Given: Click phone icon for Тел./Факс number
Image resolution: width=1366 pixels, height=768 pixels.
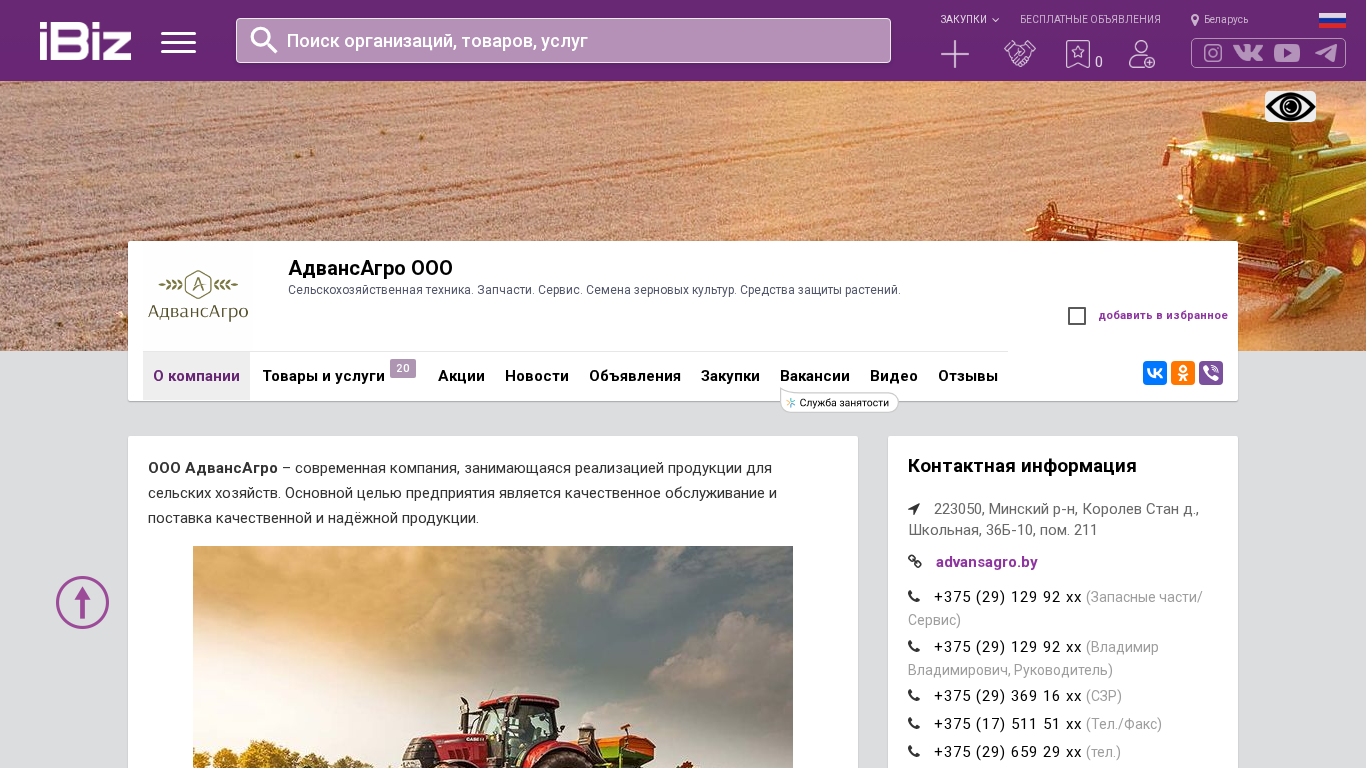Looking at the screenshot, I should [x=914, y=724].
